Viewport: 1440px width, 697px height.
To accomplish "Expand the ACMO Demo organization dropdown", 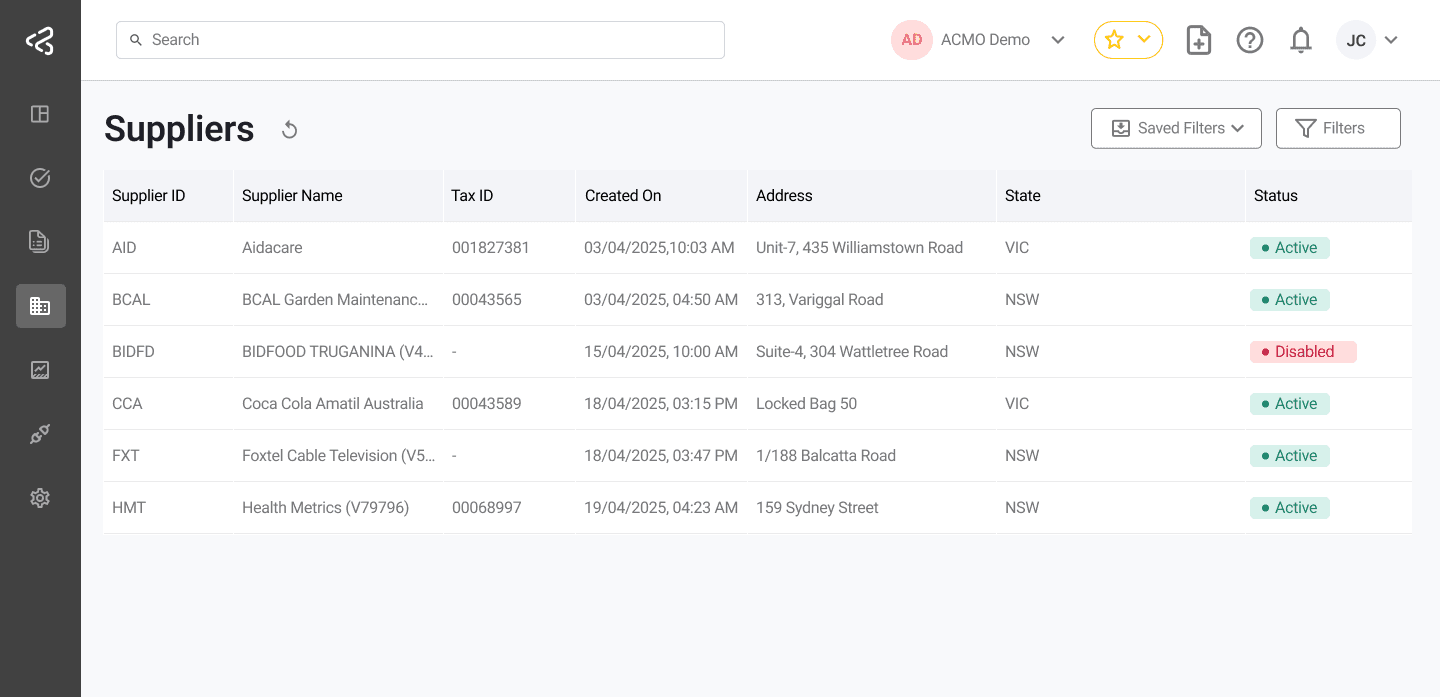I will point(1058,40).
